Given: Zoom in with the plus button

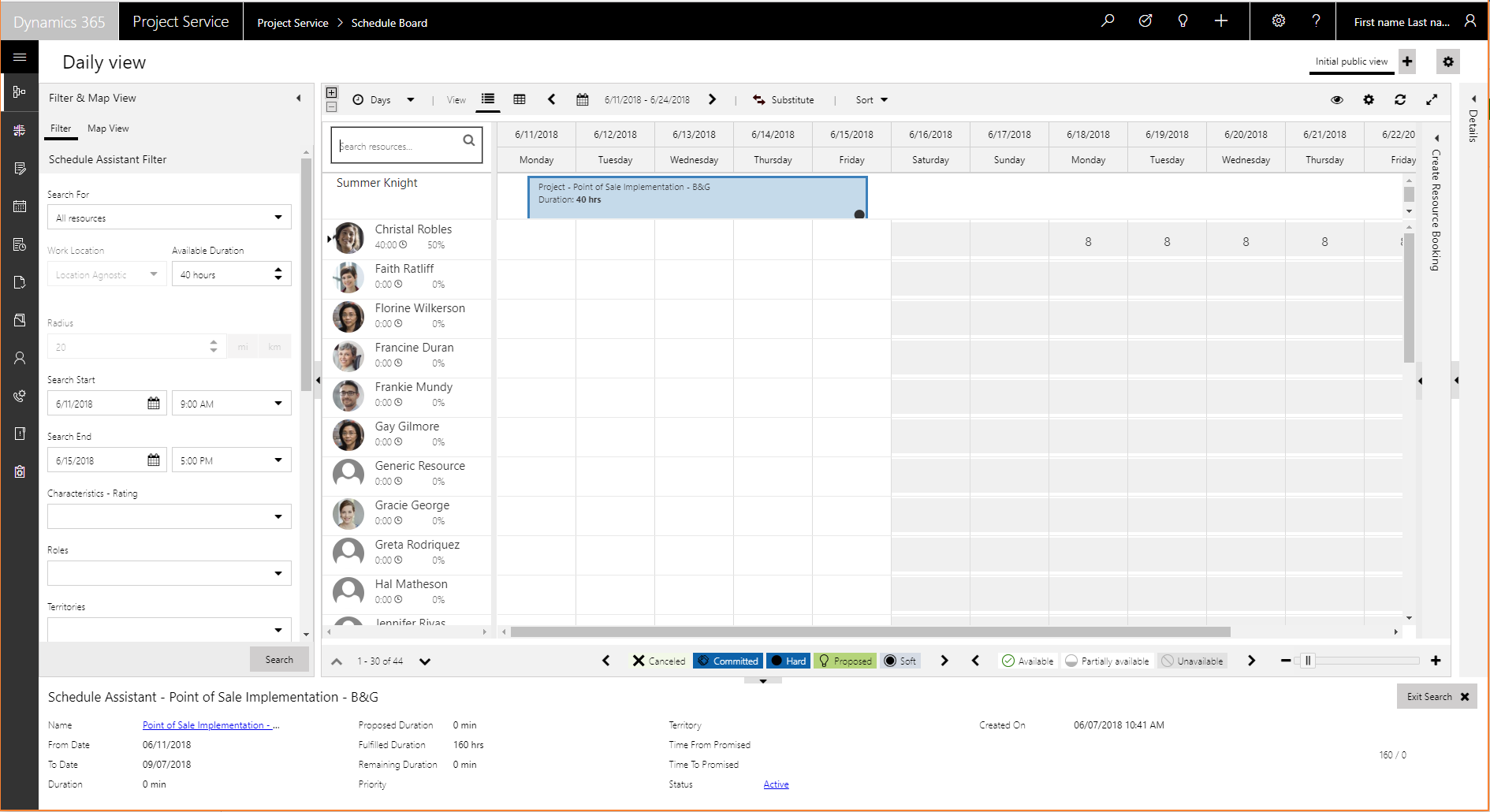Looking at the screenshot, I should (1436, 661).
